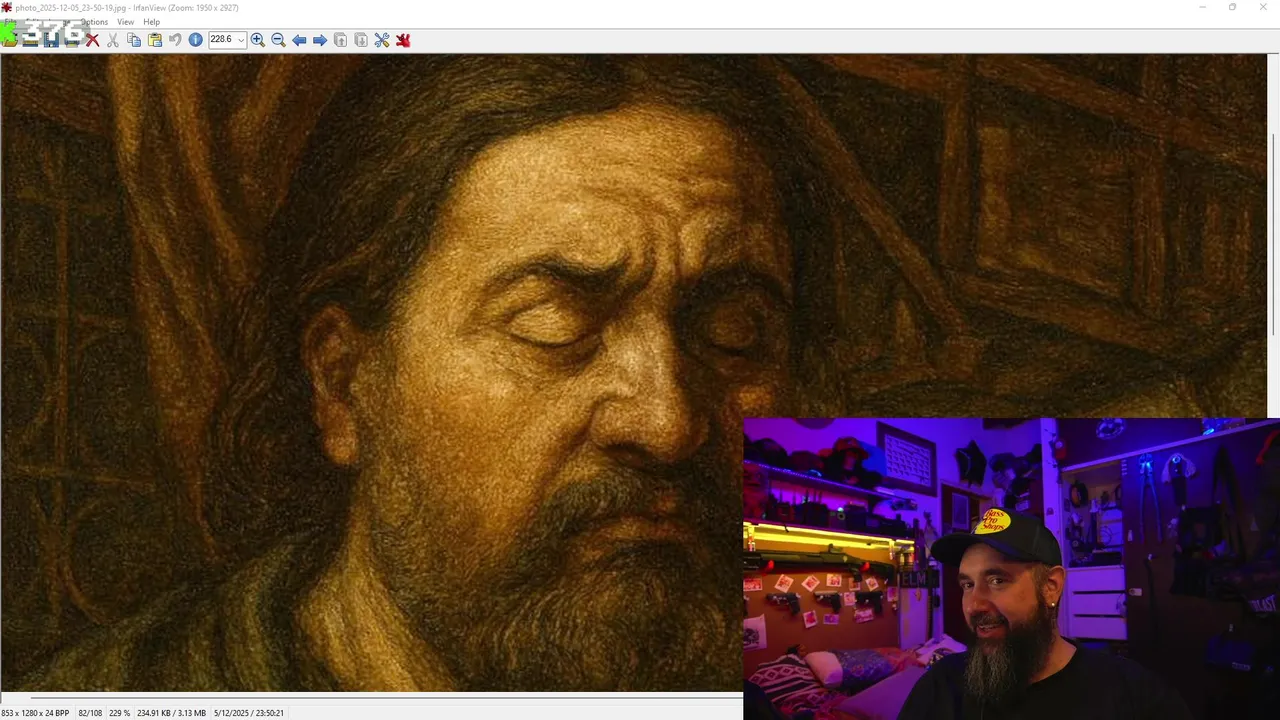Viewport: 1280px width, 720px height.
Task: Go to next image with right arrow
Action: click(320, 40)
